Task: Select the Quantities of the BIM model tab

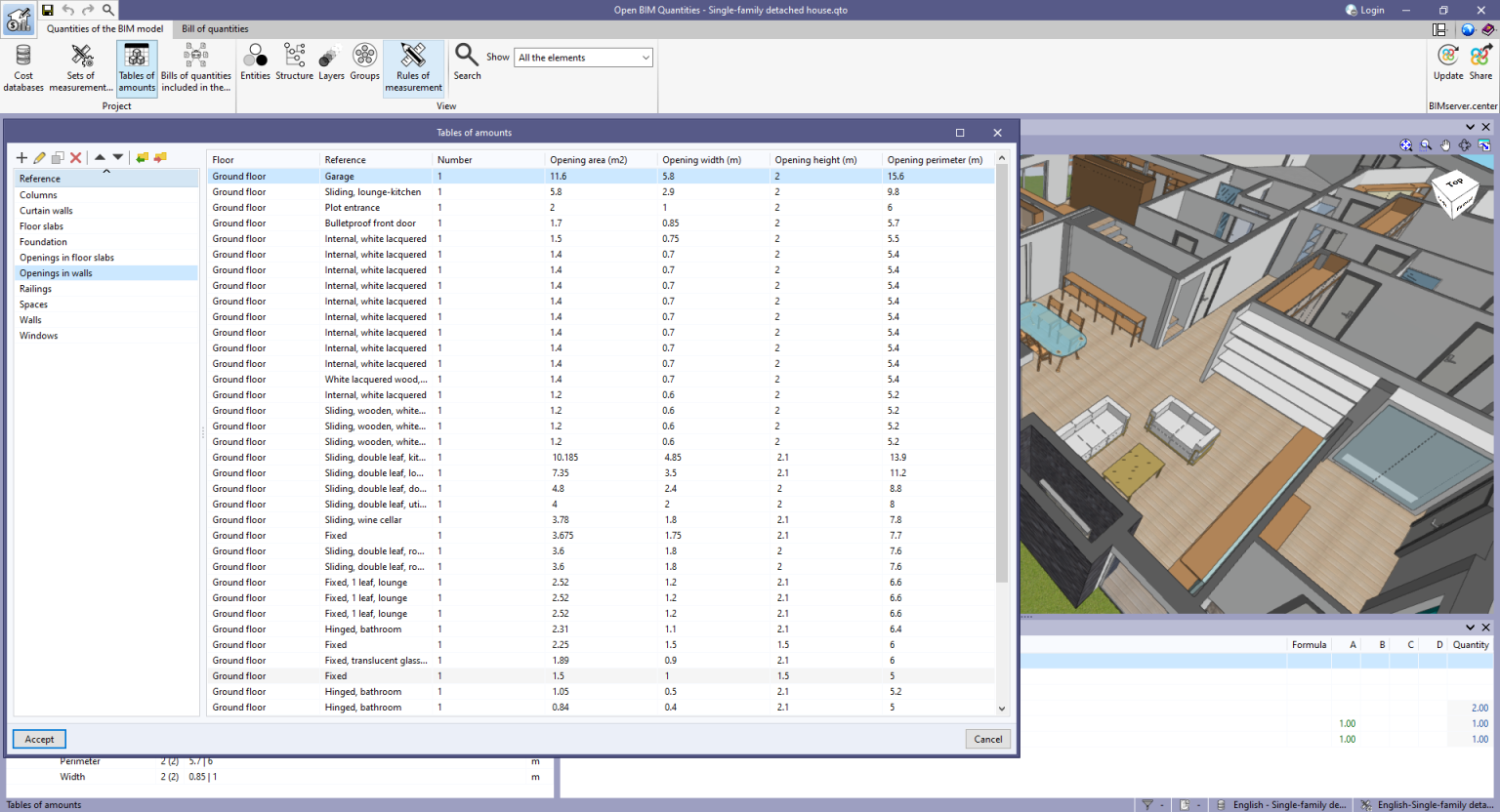Action: coord(105,28)
